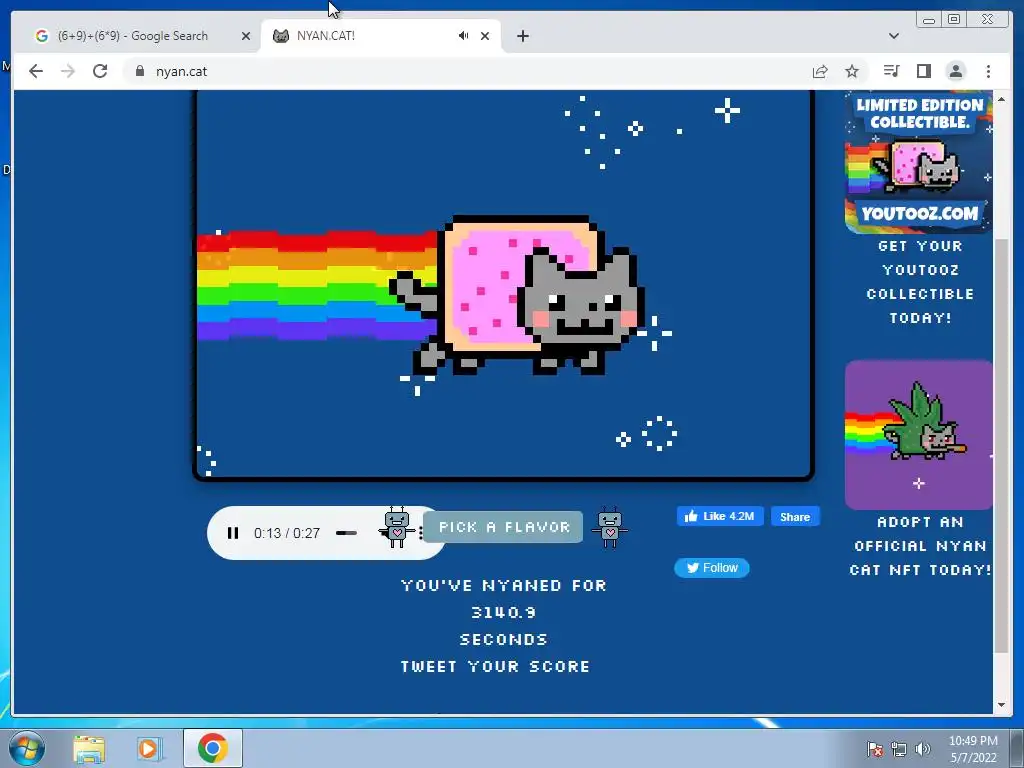Open the Youtooz collectible ad image
1024x768 pixels.
(918, 163)
